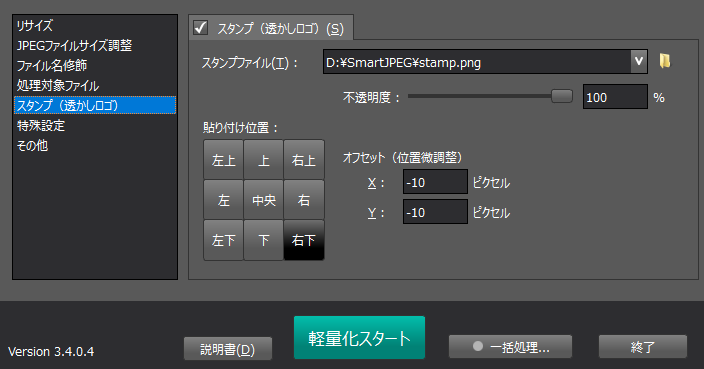Select ファイル名修飾 in the settings list
The width and height of the screenshot is (704, 369).
95,66
